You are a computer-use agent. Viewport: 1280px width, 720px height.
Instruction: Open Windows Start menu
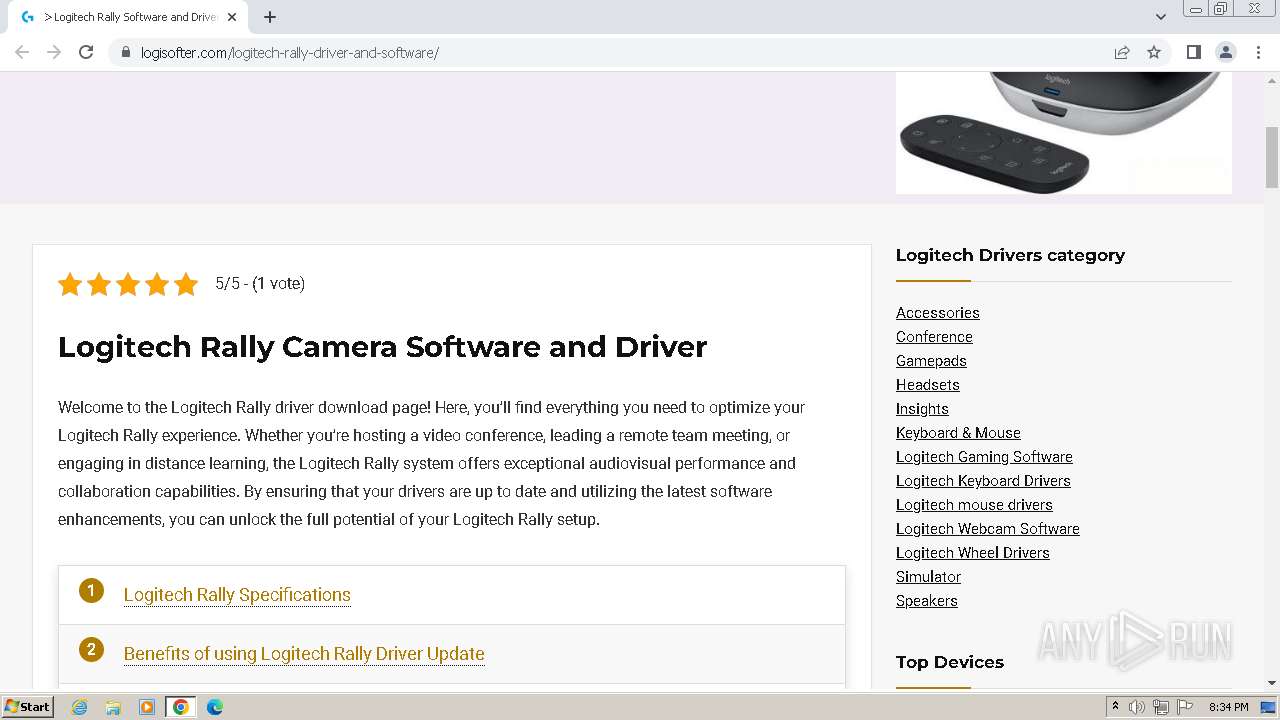point(28,707)
